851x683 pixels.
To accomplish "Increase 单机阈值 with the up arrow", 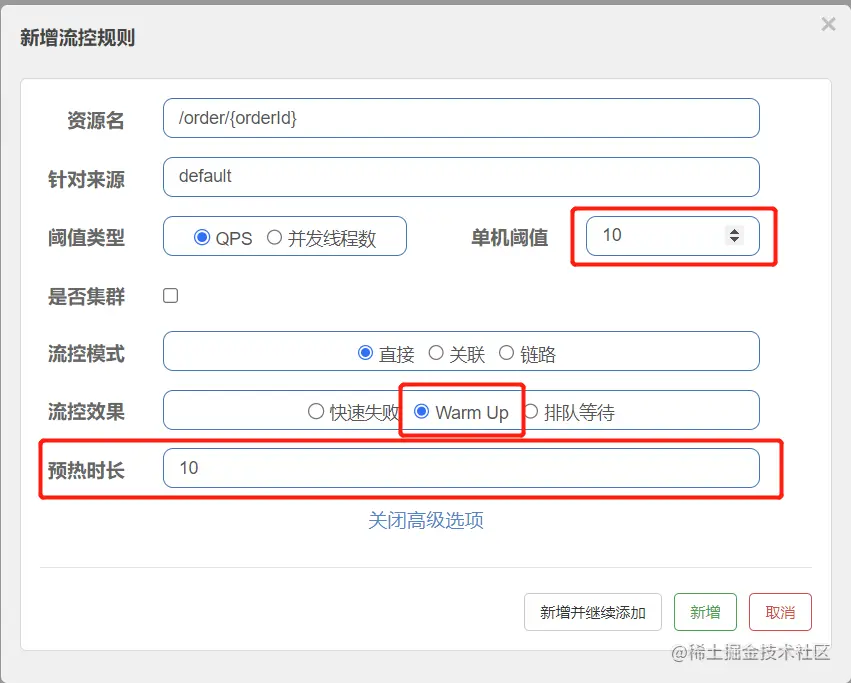I will pyautogui.click(x=734, y=231).
